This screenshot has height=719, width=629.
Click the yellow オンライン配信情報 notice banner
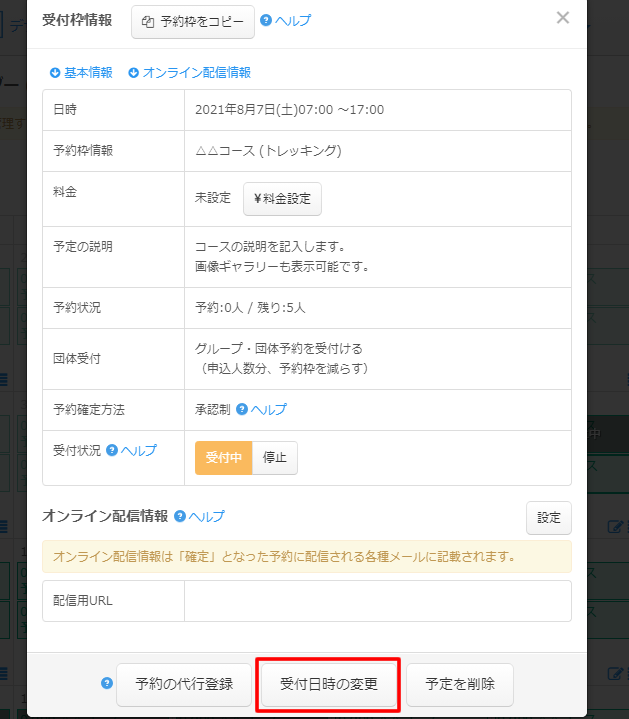(306, 556)
